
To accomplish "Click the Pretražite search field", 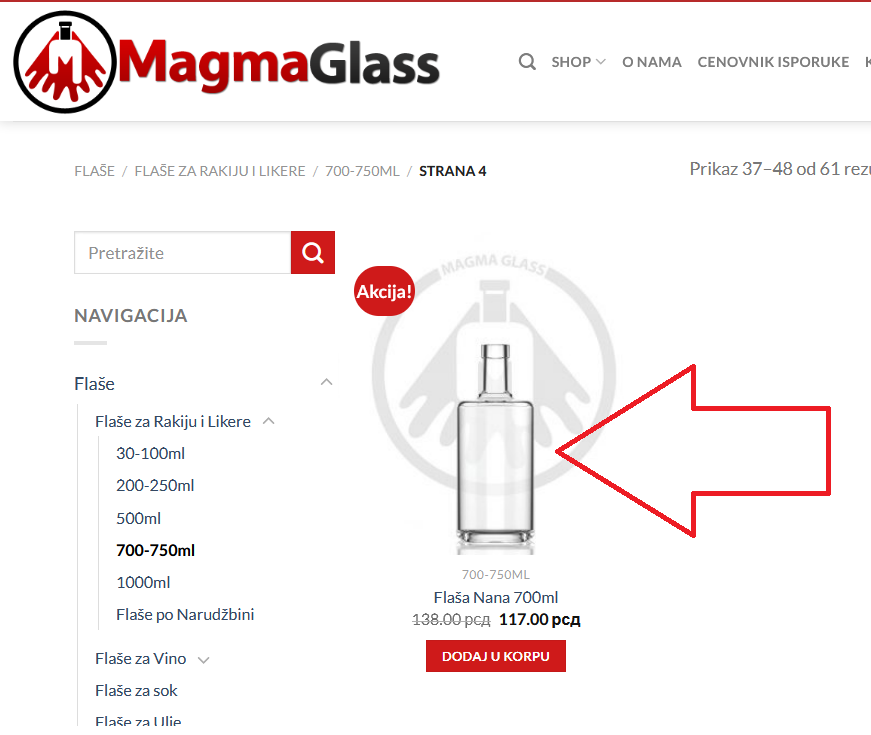I will click(183, 253).
